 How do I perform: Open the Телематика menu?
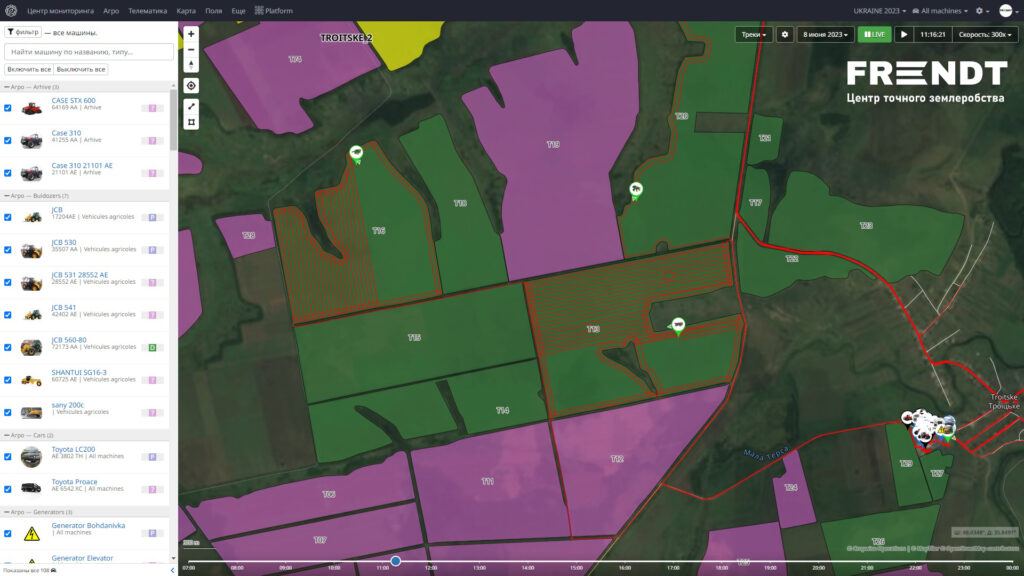point(148,10)
